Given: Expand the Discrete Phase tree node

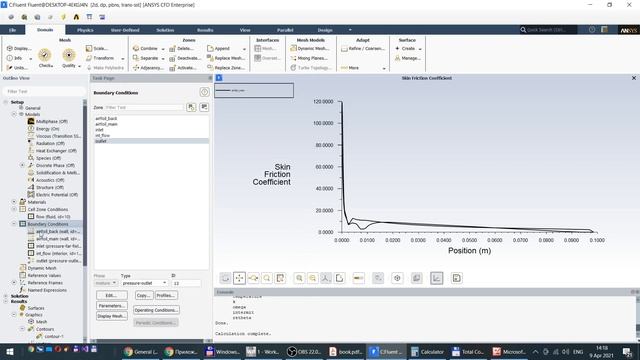Looking at the screenshot, I should click(22, 165).
